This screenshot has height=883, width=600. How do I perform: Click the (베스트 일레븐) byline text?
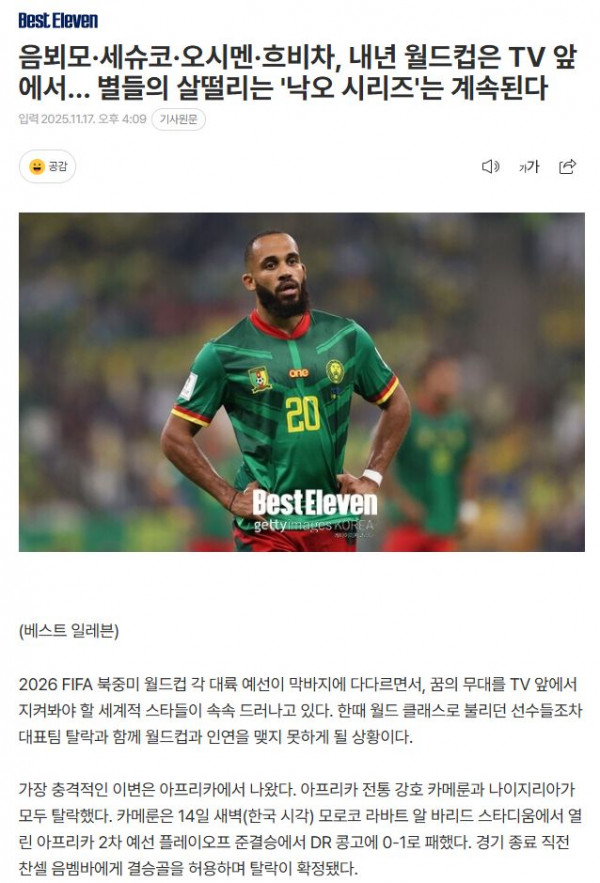click(69, 631)
